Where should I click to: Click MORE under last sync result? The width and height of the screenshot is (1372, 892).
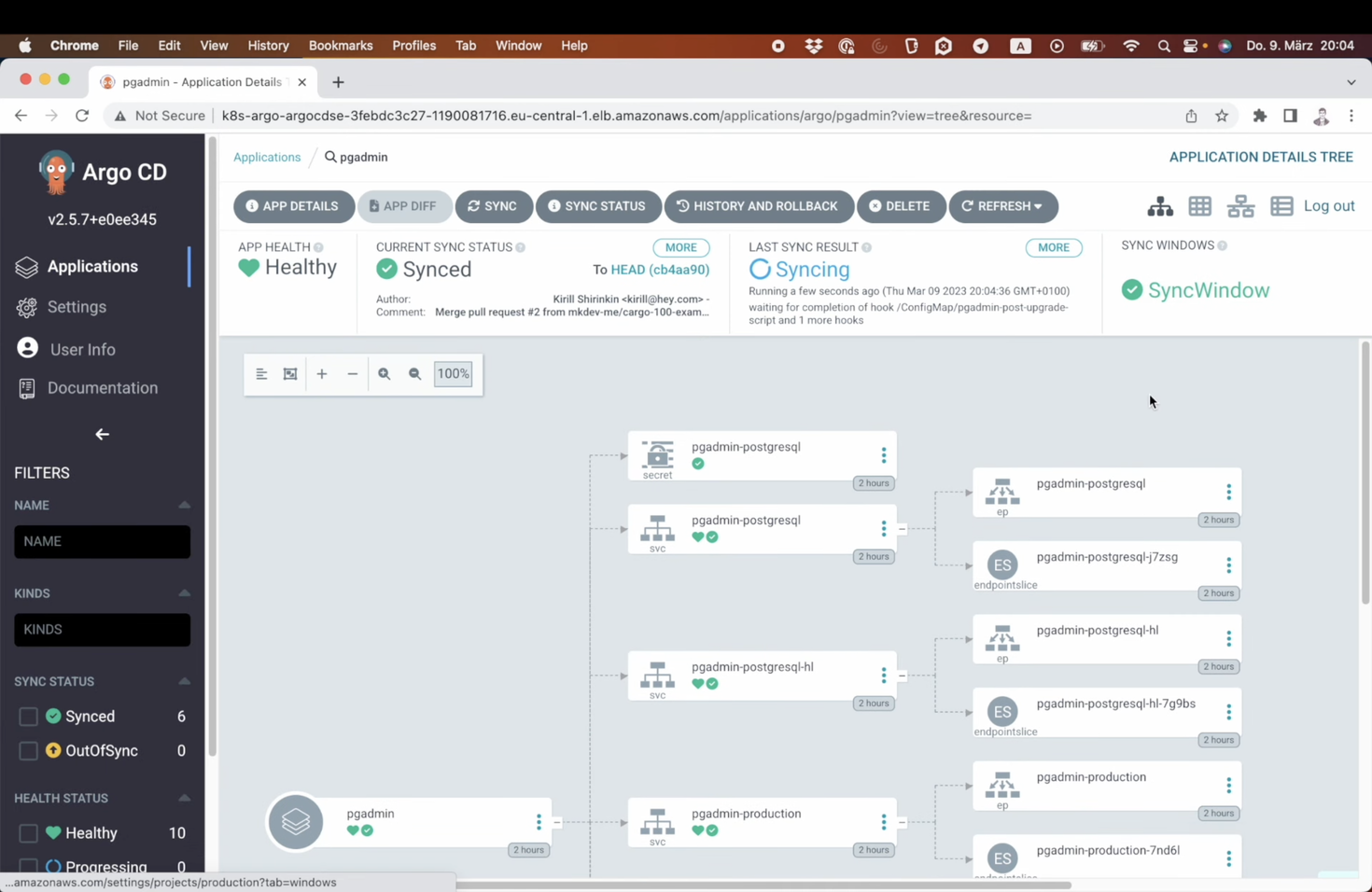(x=1054, y=247)
